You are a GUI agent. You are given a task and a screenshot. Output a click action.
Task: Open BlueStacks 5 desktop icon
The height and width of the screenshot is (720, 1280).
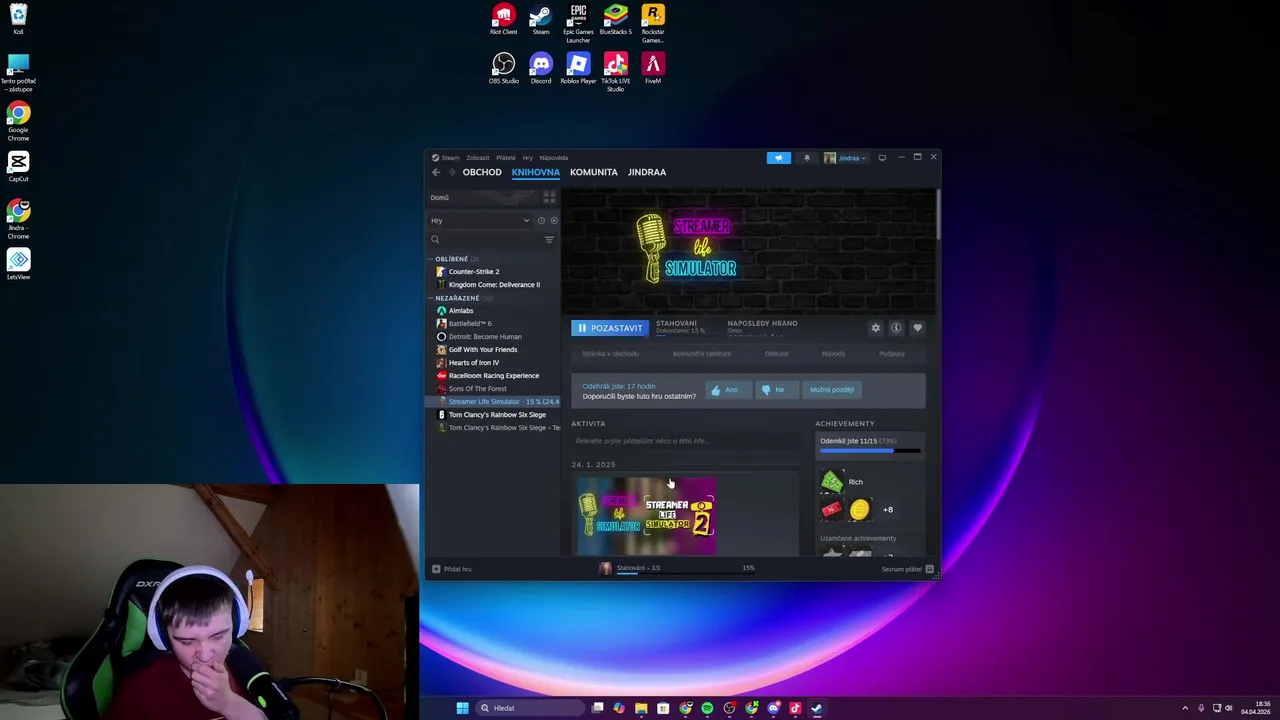coord(615,20)
